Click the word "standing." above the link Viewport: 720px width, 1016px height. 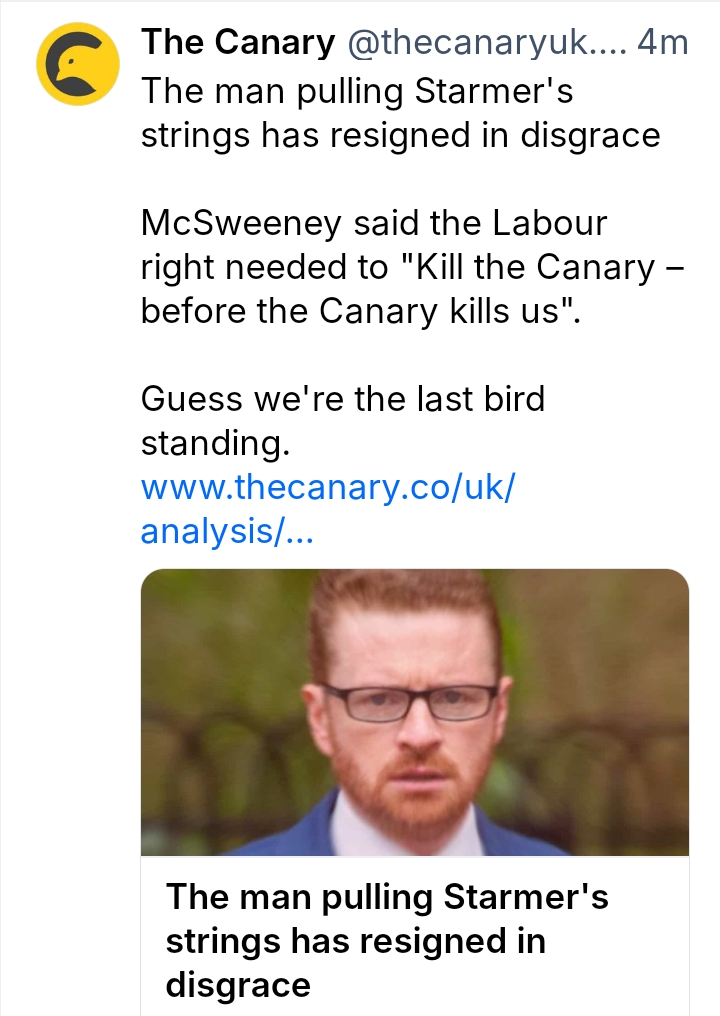coord(215,443)
